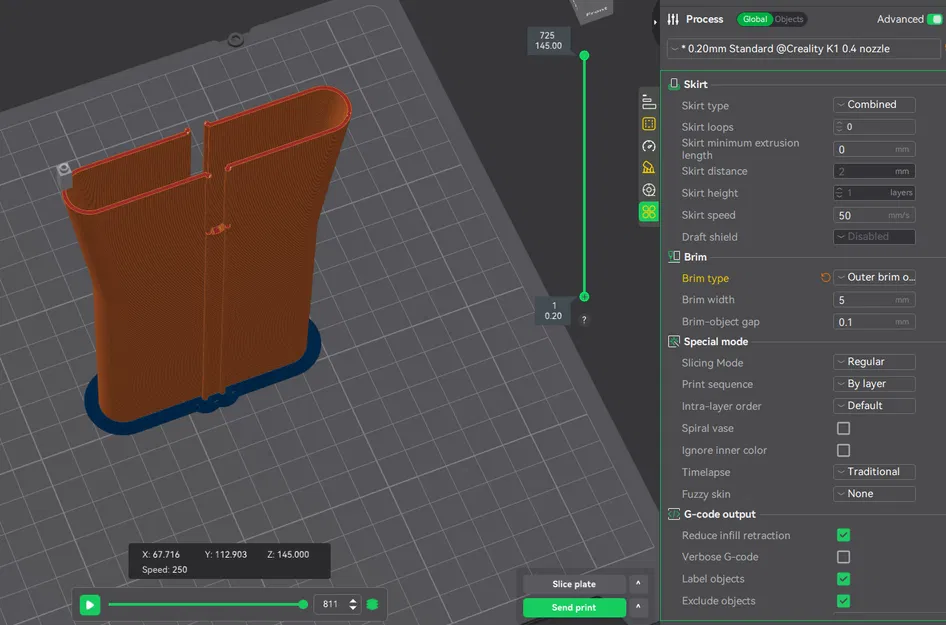The width and height of the screenshot is (946, 625).
Task: Open the Print sequence dropdown
Action: coord(874,384)
